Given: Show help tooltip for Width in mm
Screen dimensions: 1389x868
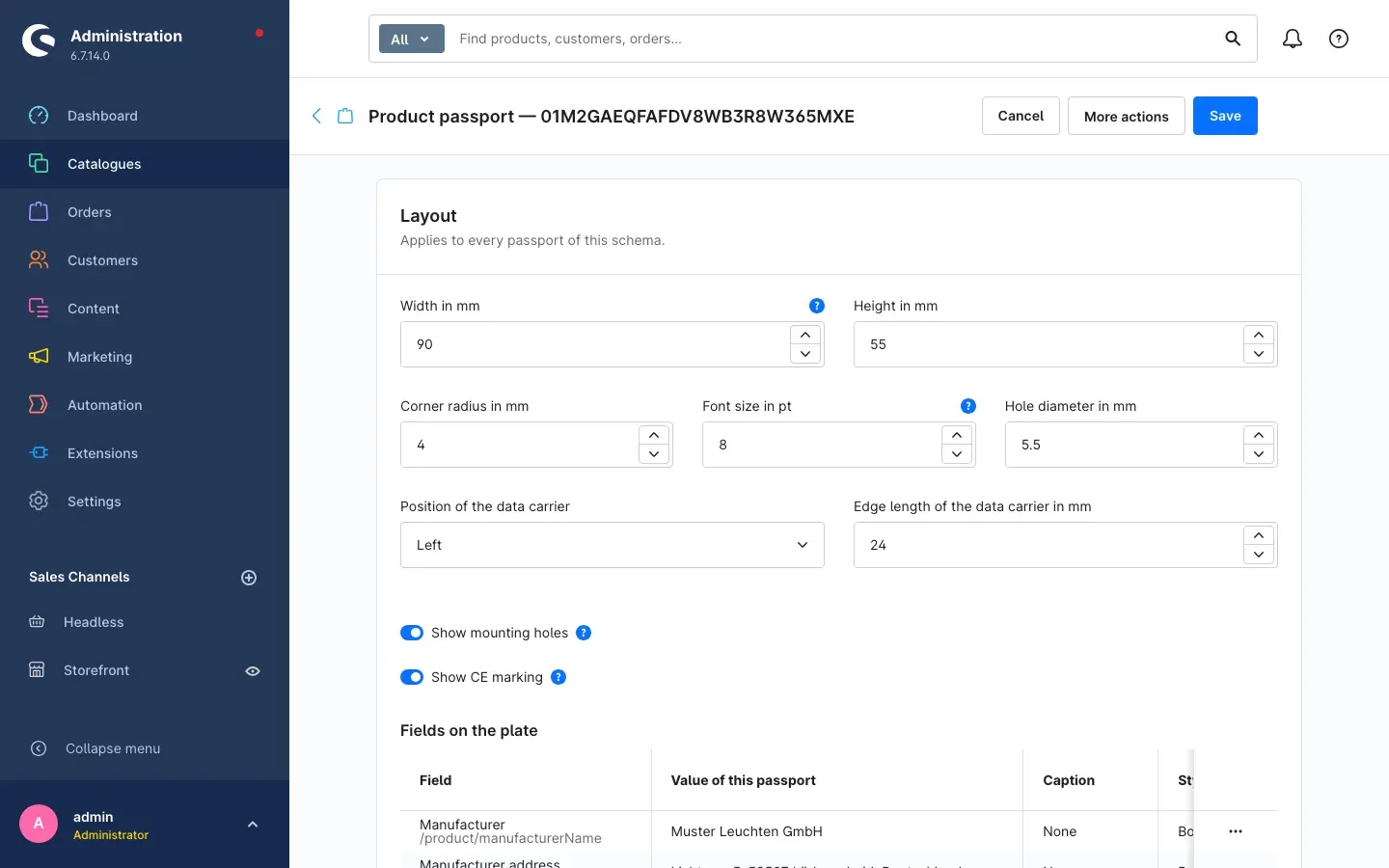Looking at the screenshot, I should [817, 306].
